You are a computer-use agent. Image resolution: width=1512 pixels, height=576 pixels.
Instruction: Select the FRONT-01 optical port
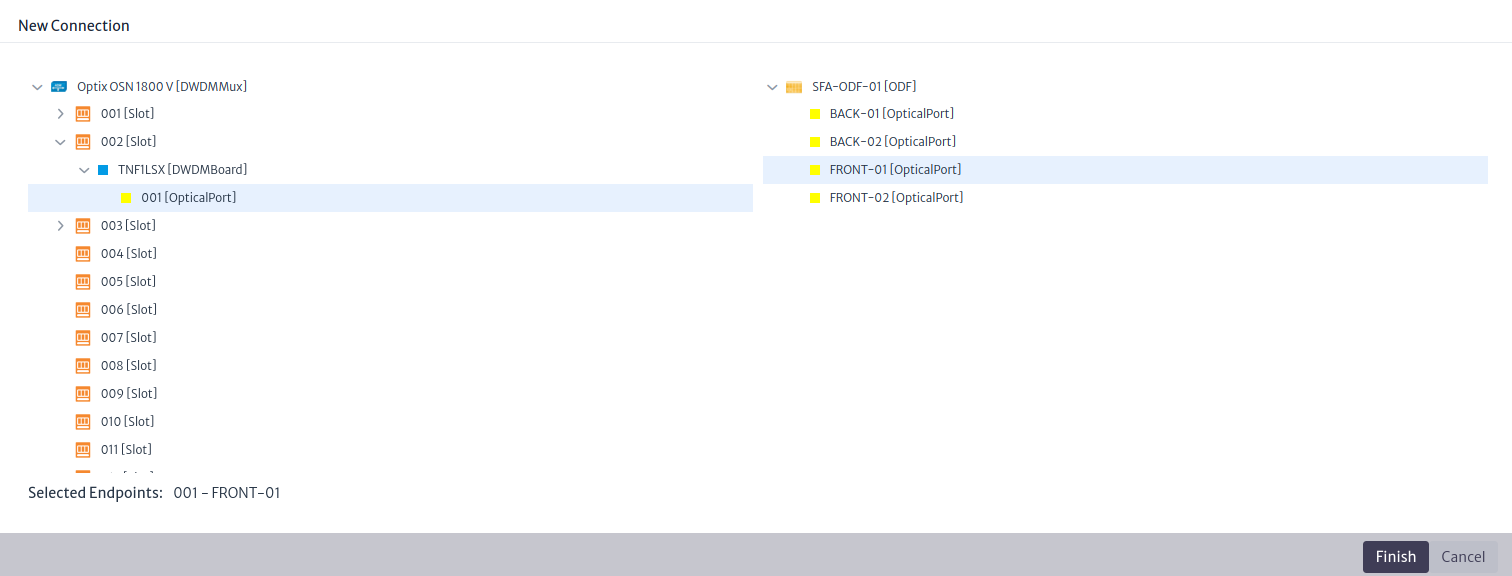click(x=895, y=169)
